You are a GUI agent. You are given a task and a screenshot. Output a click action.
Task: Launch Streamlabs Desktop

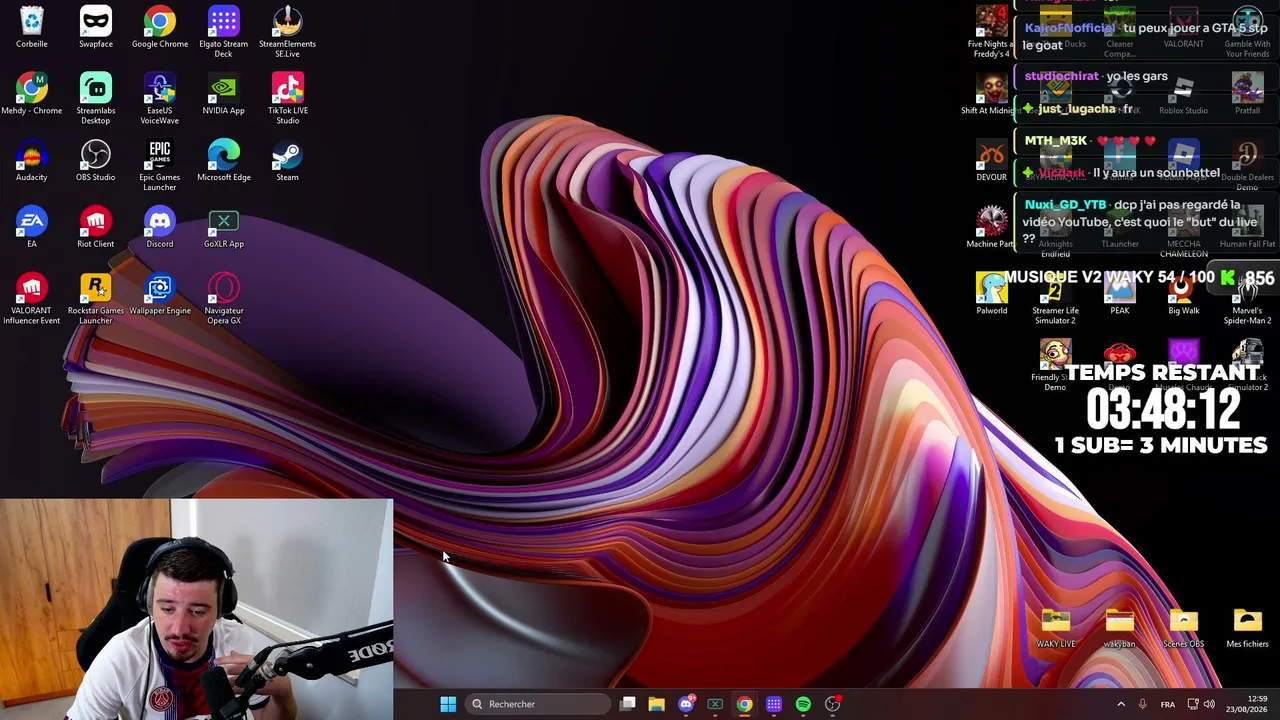click(96, 99)
